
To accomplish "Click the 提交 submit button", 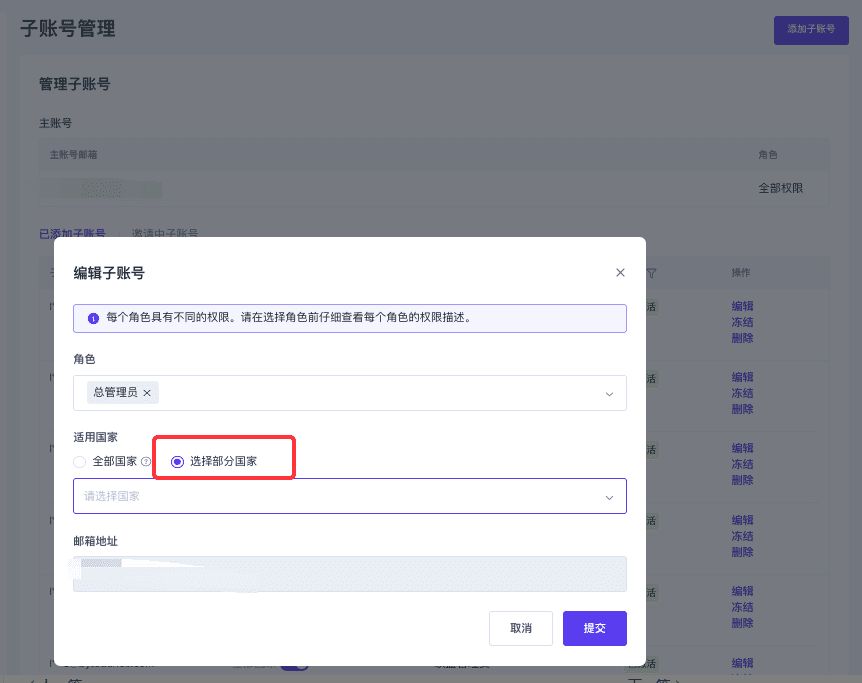I will 594,628.
